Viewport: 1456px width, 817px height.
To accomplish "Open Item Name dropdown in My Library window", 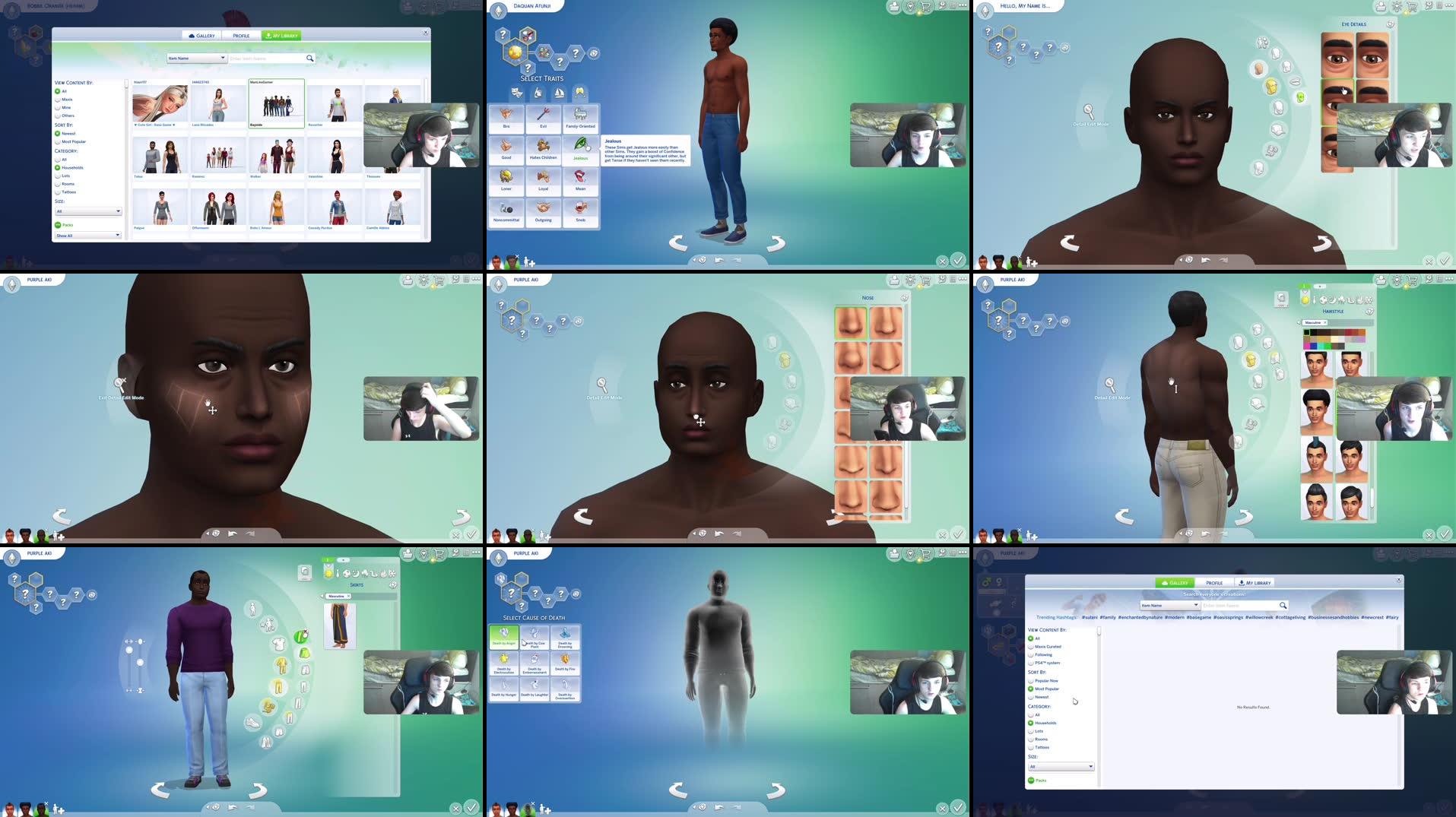I will [x=197, y=58].
